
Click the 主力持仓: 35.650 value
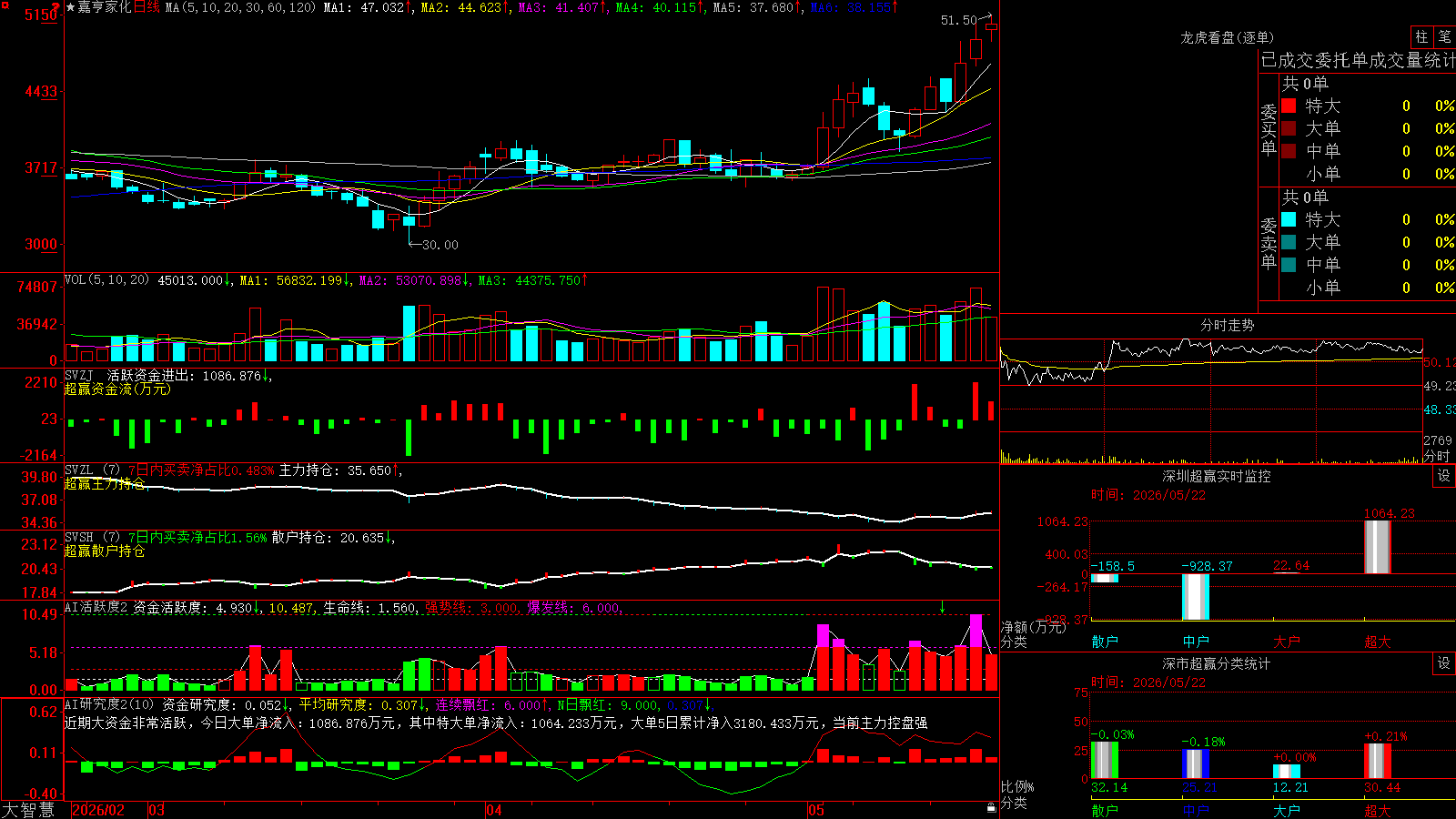[x=335, y=470]
